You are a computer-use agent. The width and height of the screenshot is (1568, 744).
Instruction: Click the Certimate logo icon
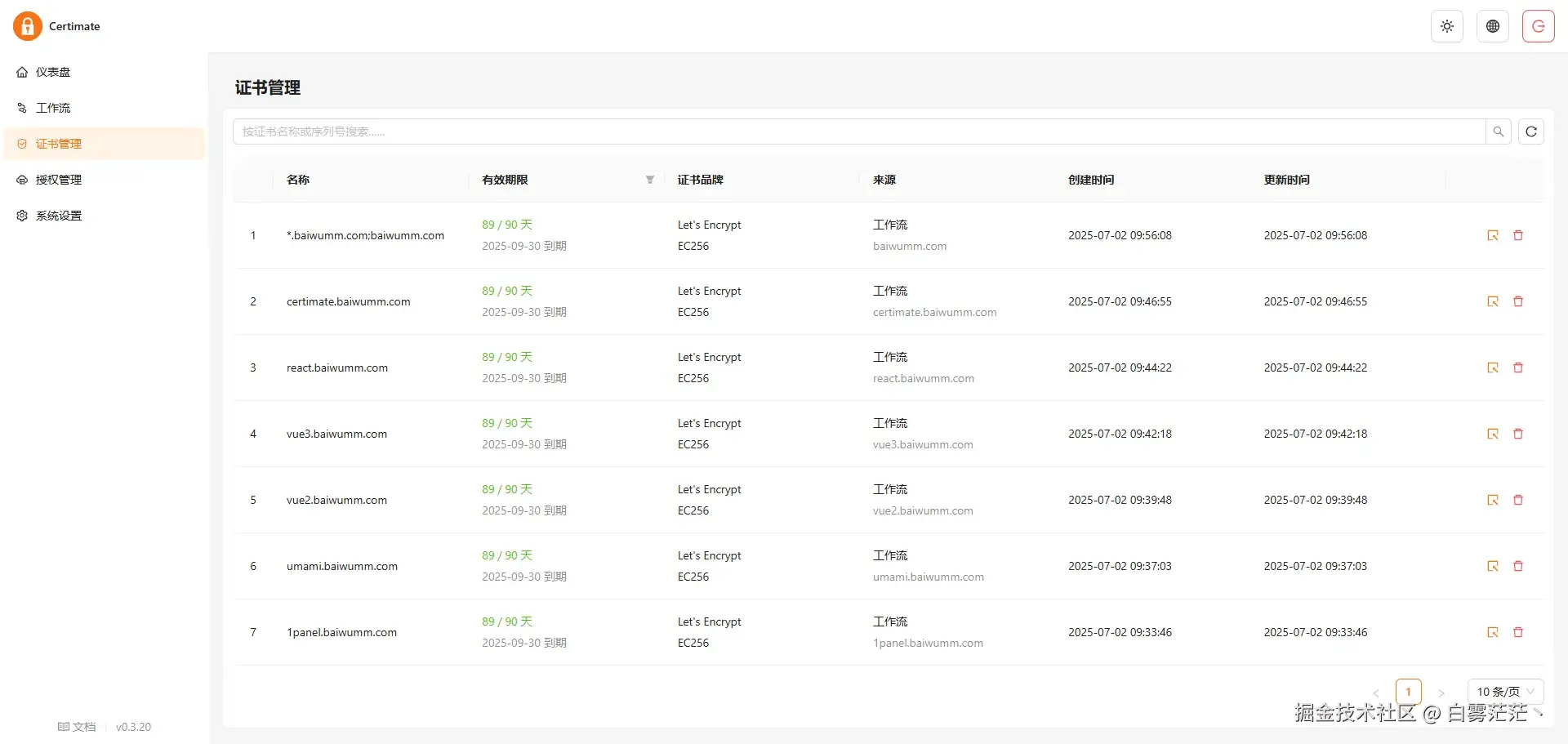[28, 26]
